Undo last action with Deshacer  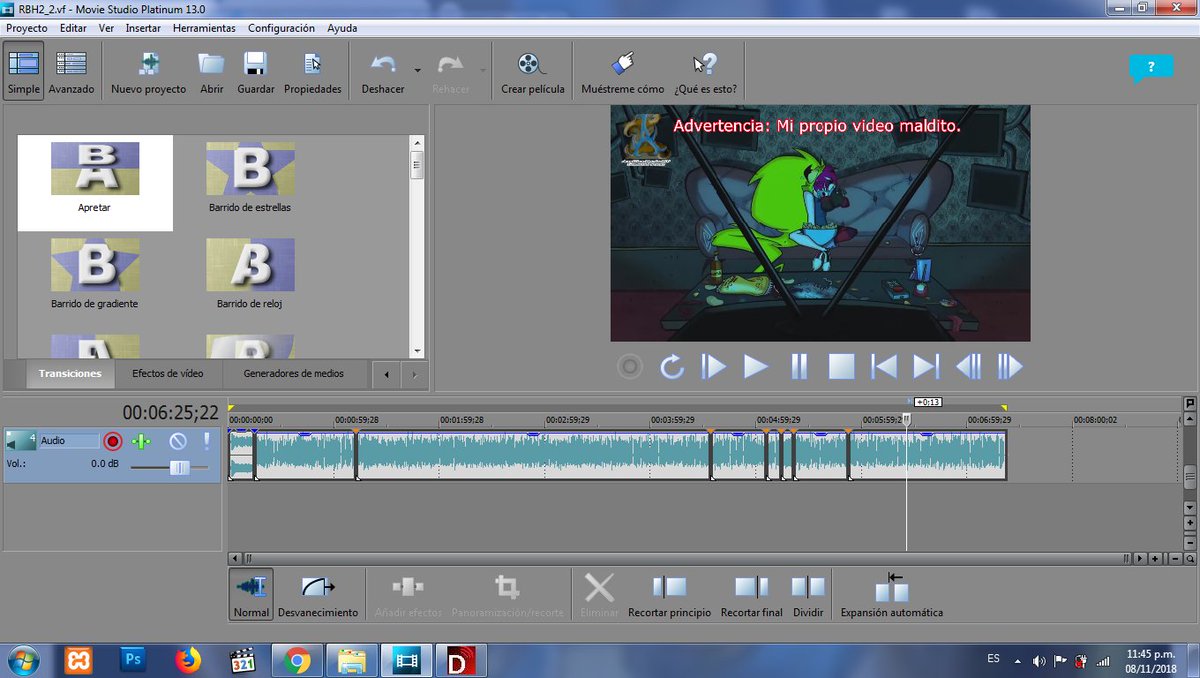click(x=383, y=71)
